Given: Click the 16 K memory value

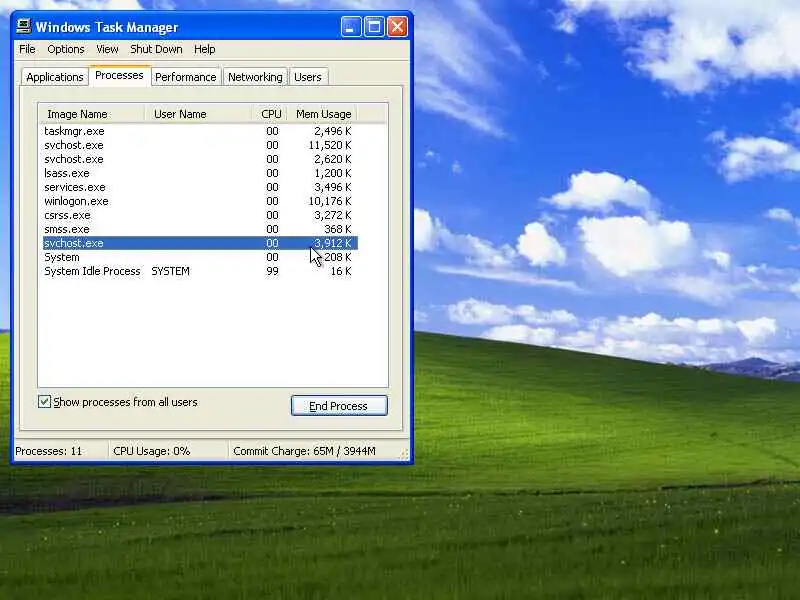Looking at the screenshot, I should [341, 271].
